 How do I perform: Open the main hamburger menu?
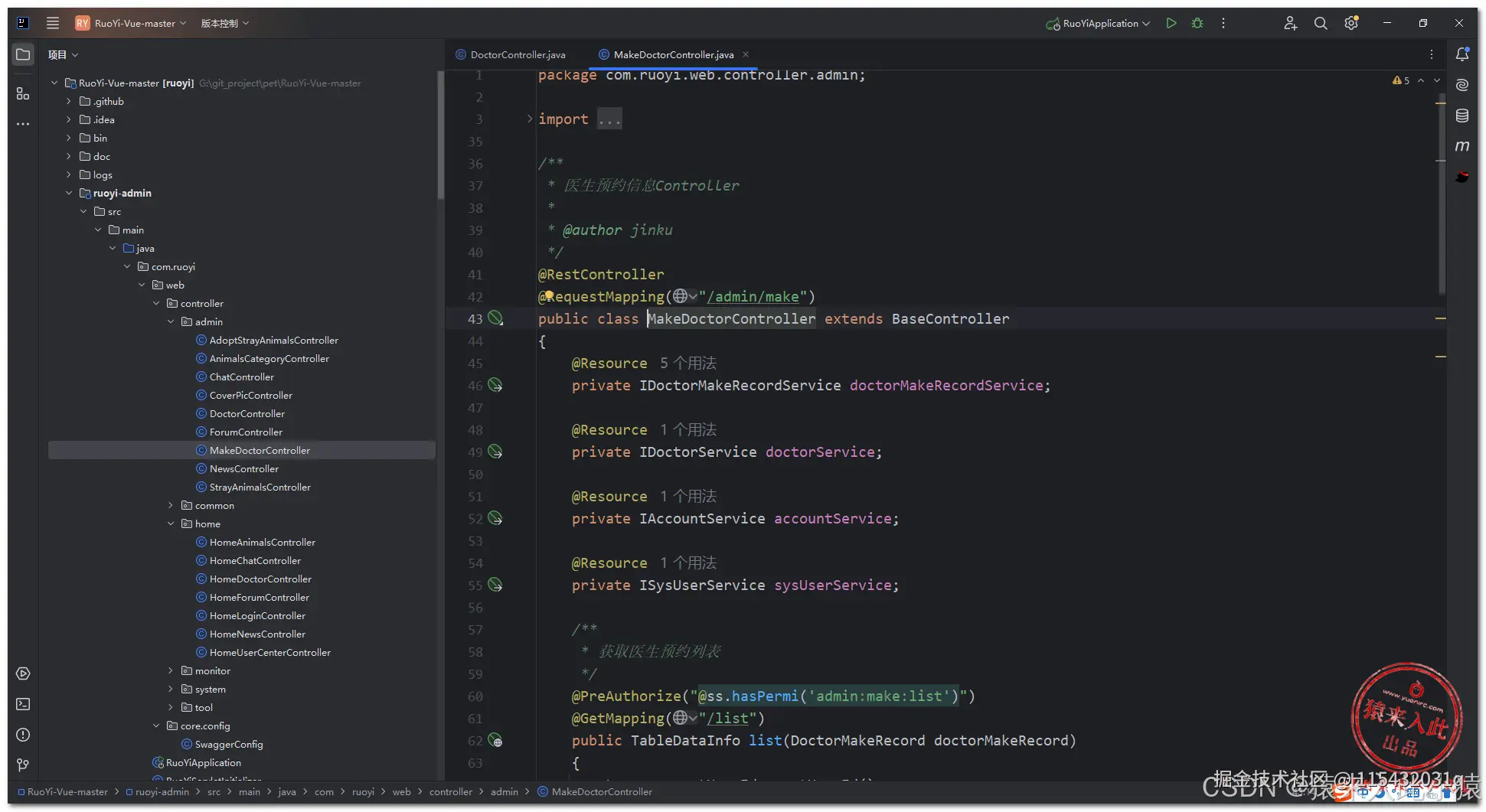[53, 23]
